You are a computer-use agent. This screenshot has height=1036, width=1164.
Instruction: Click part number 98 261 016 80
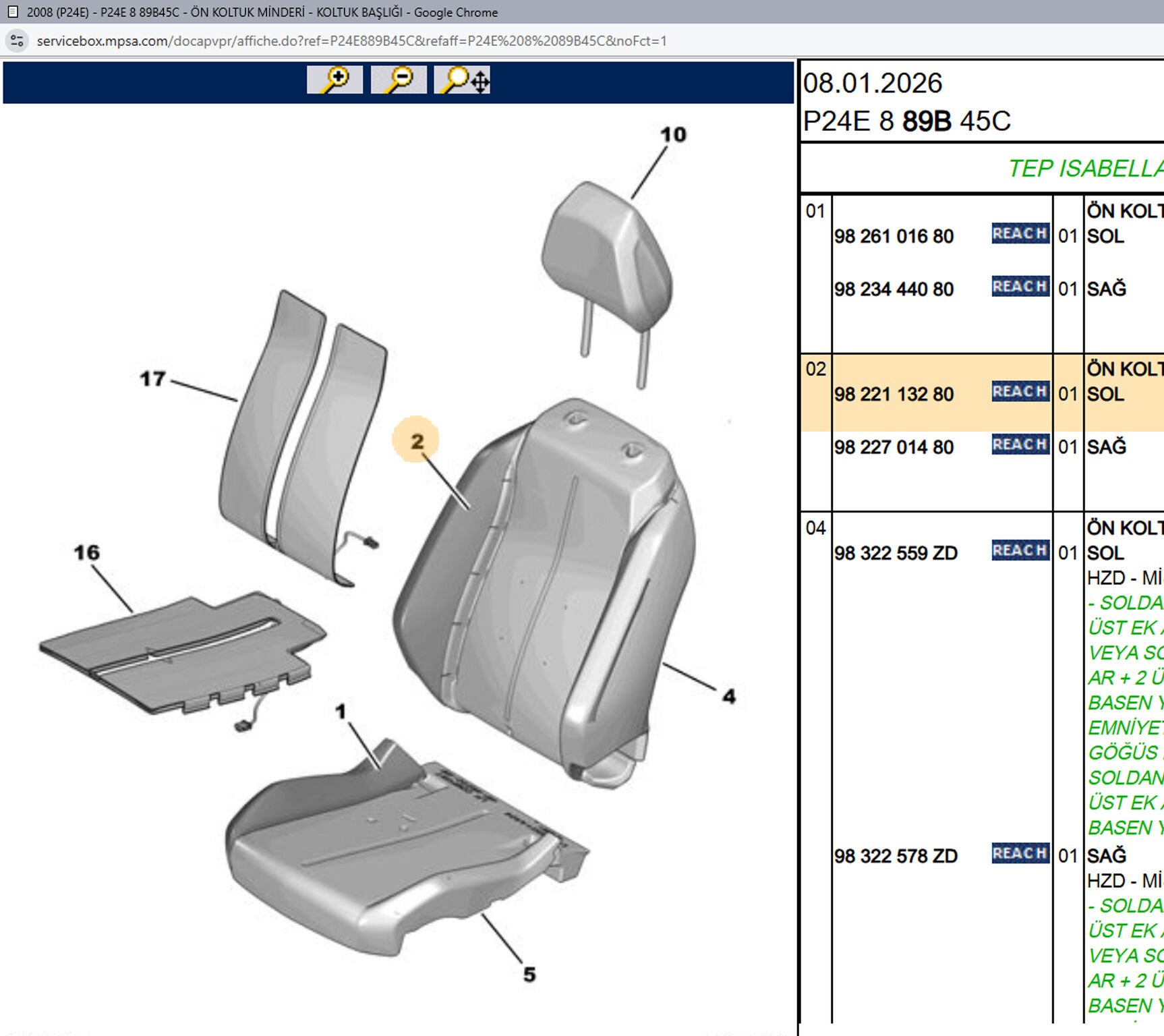(894, 237)
